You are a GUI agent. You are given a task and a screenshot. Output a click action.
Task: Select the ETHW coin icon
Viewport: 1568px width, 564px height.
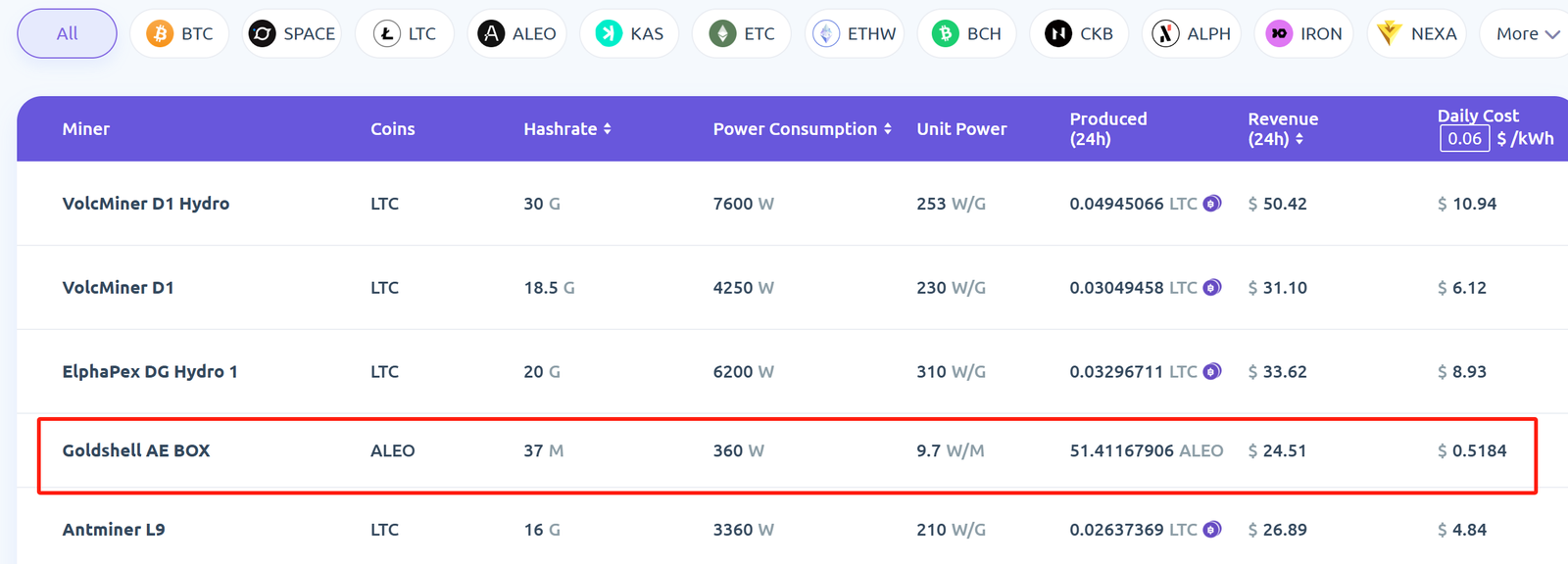826,34
